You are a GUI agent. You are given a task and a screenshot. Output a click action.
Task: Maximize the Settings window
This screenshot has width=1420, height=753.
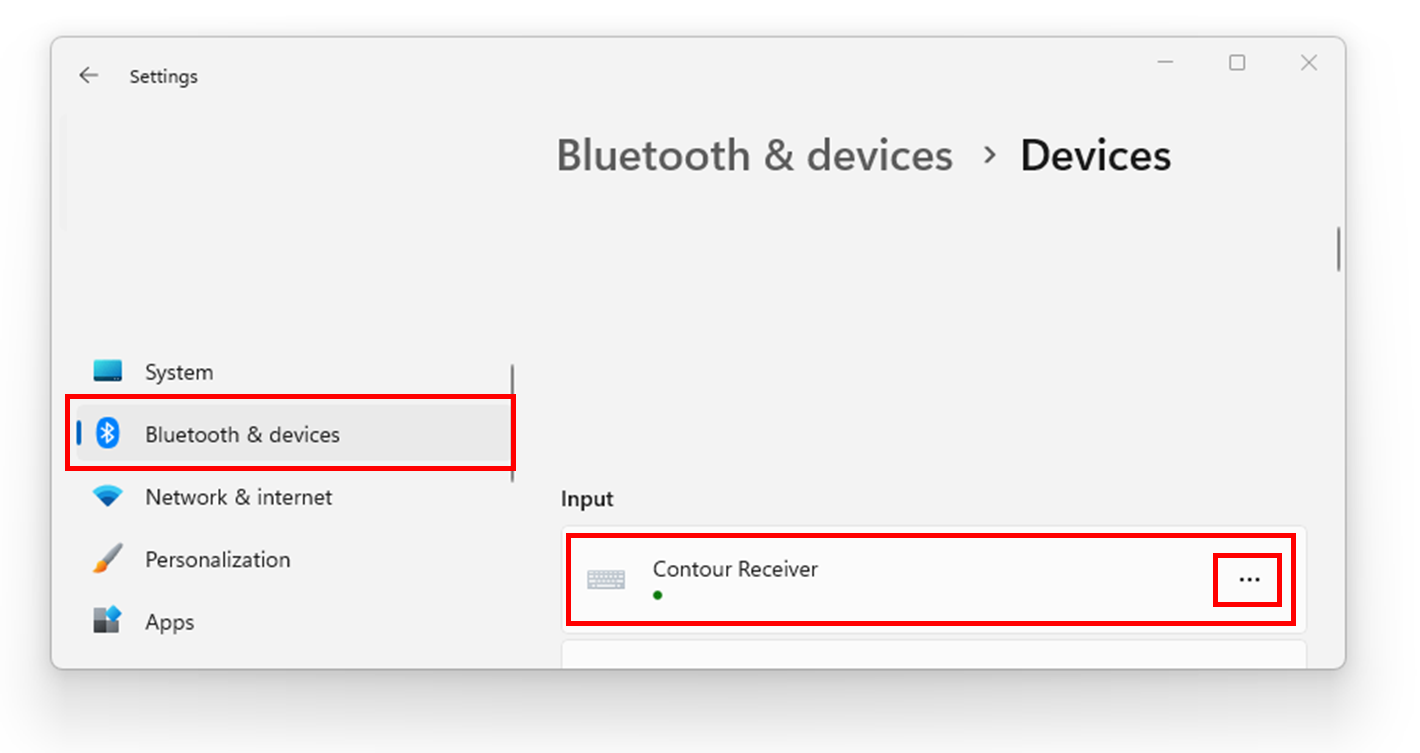click(x=1237, y=63)
